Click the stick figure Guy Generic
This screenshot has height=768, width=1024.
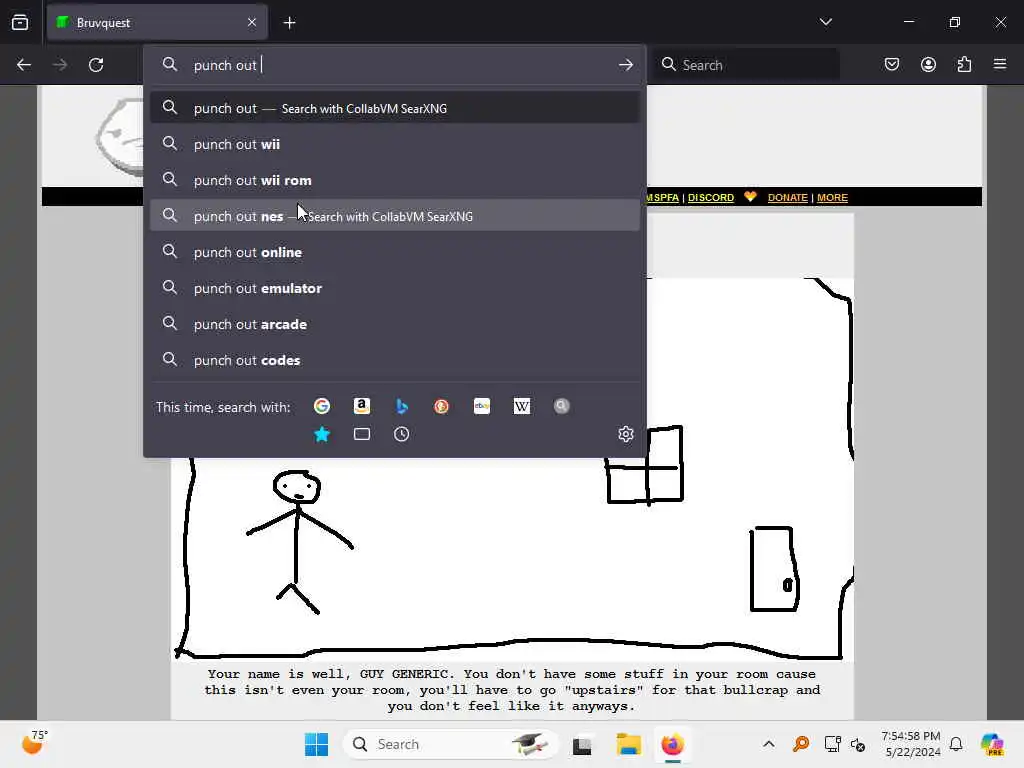[x=299, y=542]
